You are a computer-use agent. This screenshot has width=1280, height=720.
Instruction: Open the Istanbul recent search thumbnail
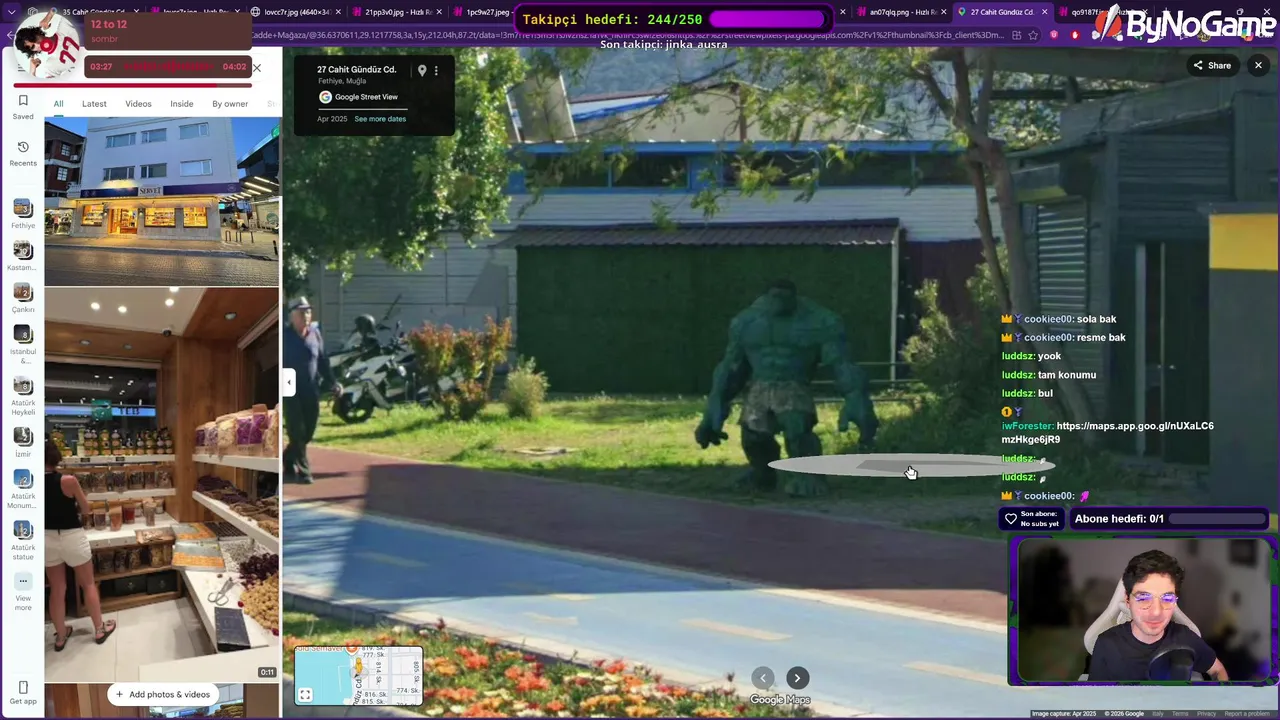23,334
